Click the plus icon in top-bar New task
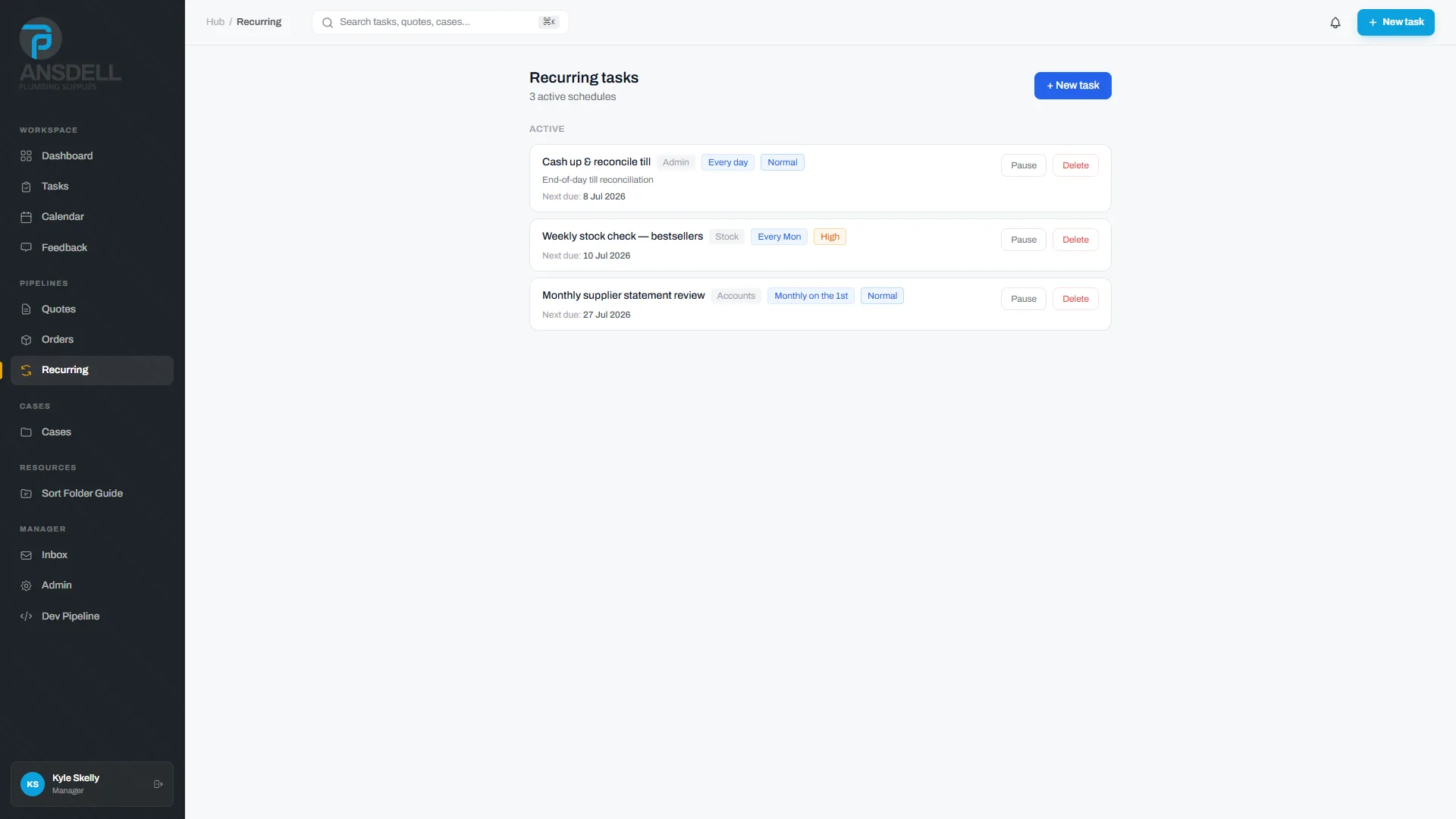This screenshot has height=819, width=1456. (1373, 22)
